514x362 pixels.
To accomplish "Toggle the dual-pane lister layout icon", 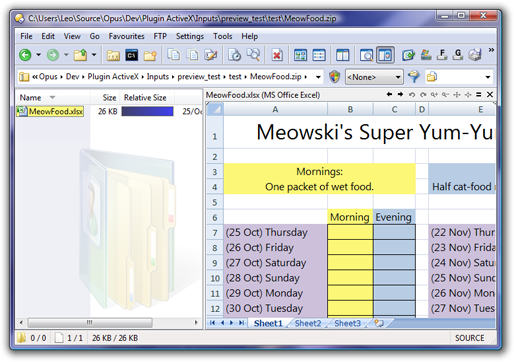I will (342, 55).
